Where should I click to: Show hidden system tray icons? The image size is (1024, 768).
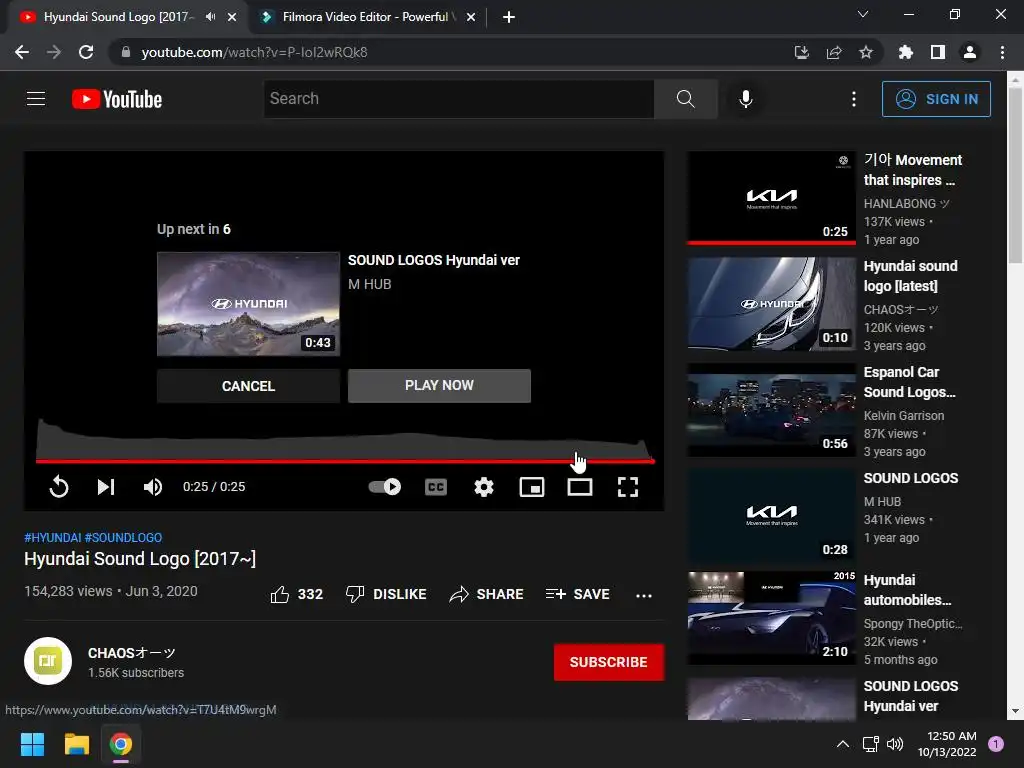[x=843, y=744]
